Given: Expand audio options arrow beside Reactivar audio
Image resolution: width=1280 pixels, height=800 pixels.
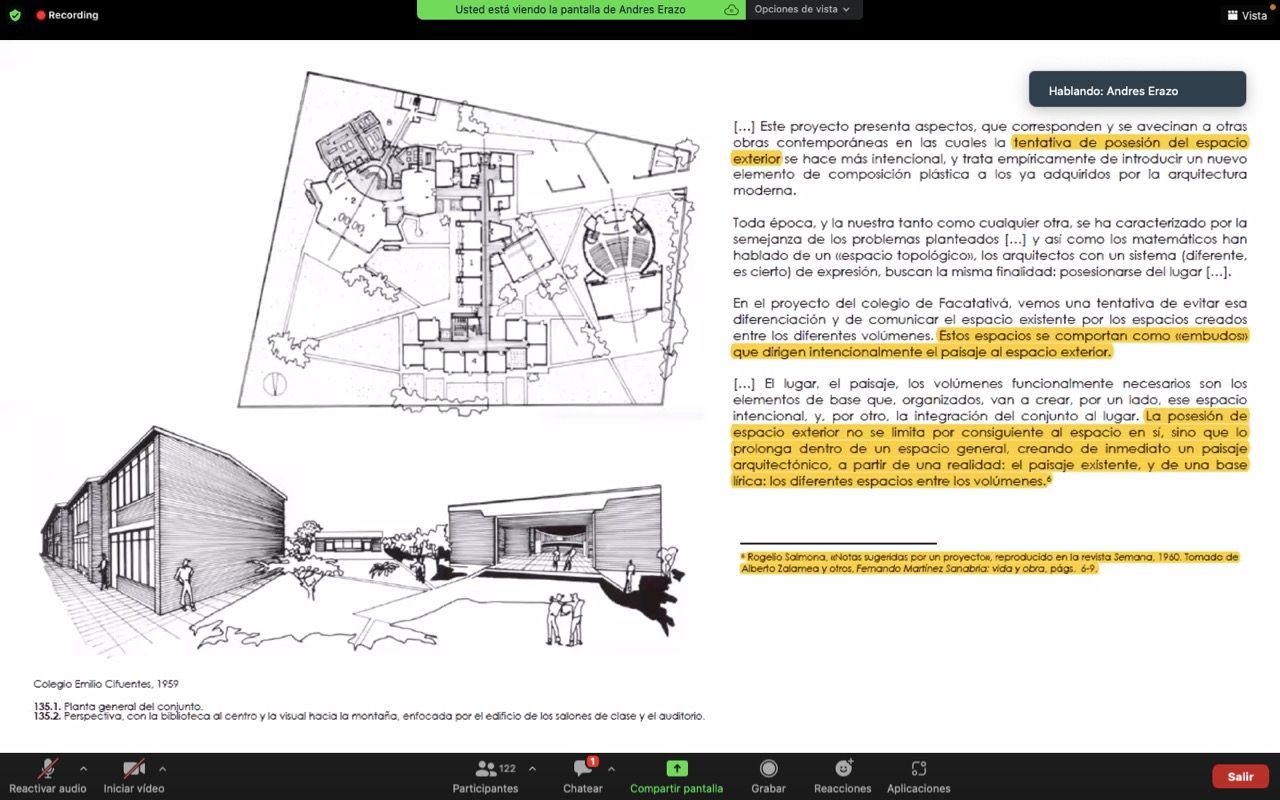Looking at the screenshot, I should point(83,768).
